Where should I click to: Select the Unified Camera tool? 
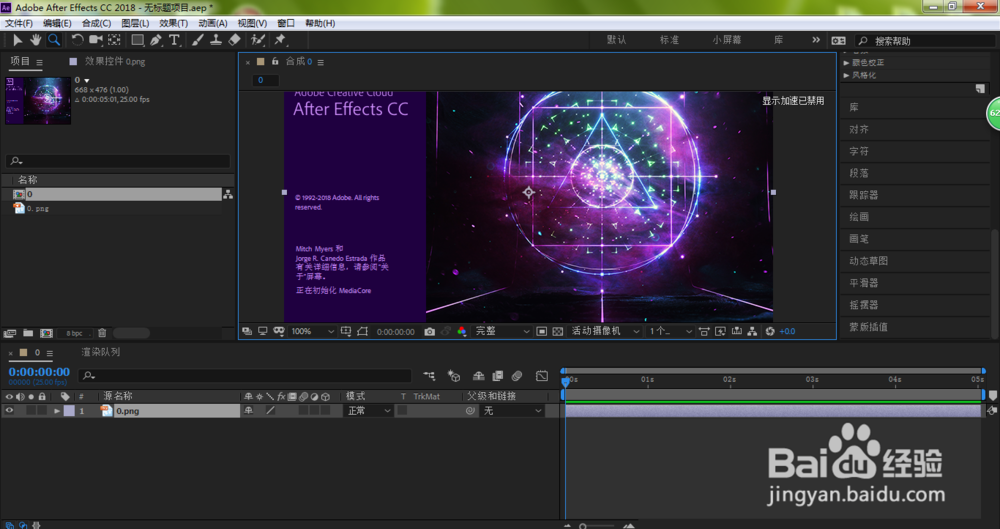click(x=96, y=40)
